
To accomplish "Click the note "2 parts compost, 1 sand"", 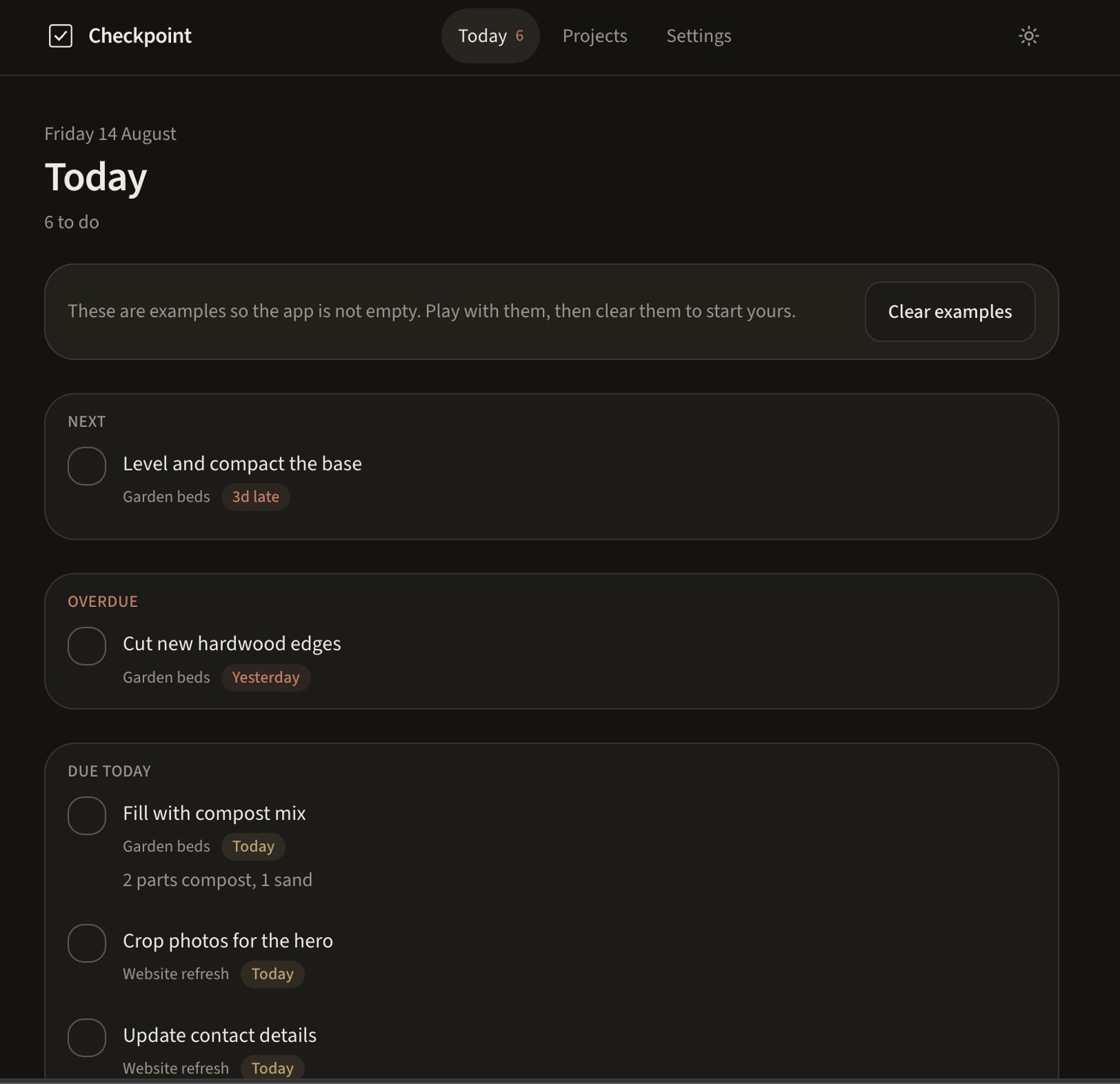I will click(x=217, y=880).
